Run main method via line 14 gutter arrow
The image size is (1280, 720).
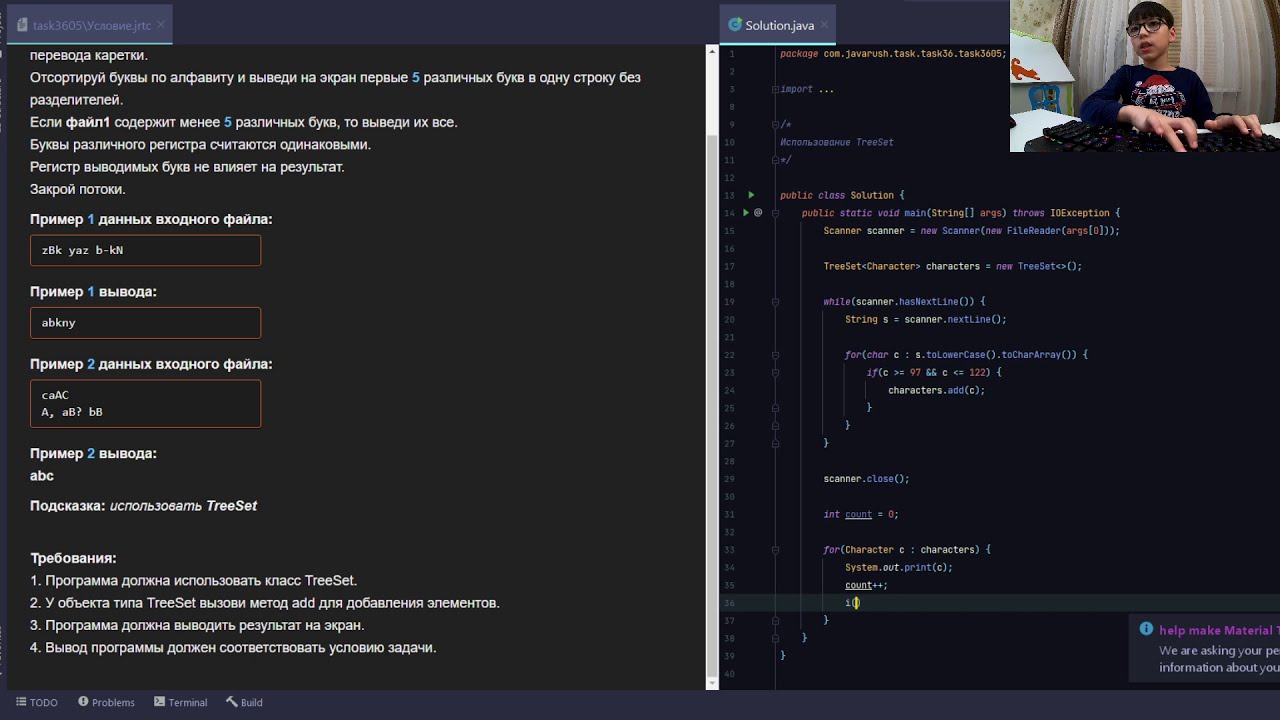point(746,213)
